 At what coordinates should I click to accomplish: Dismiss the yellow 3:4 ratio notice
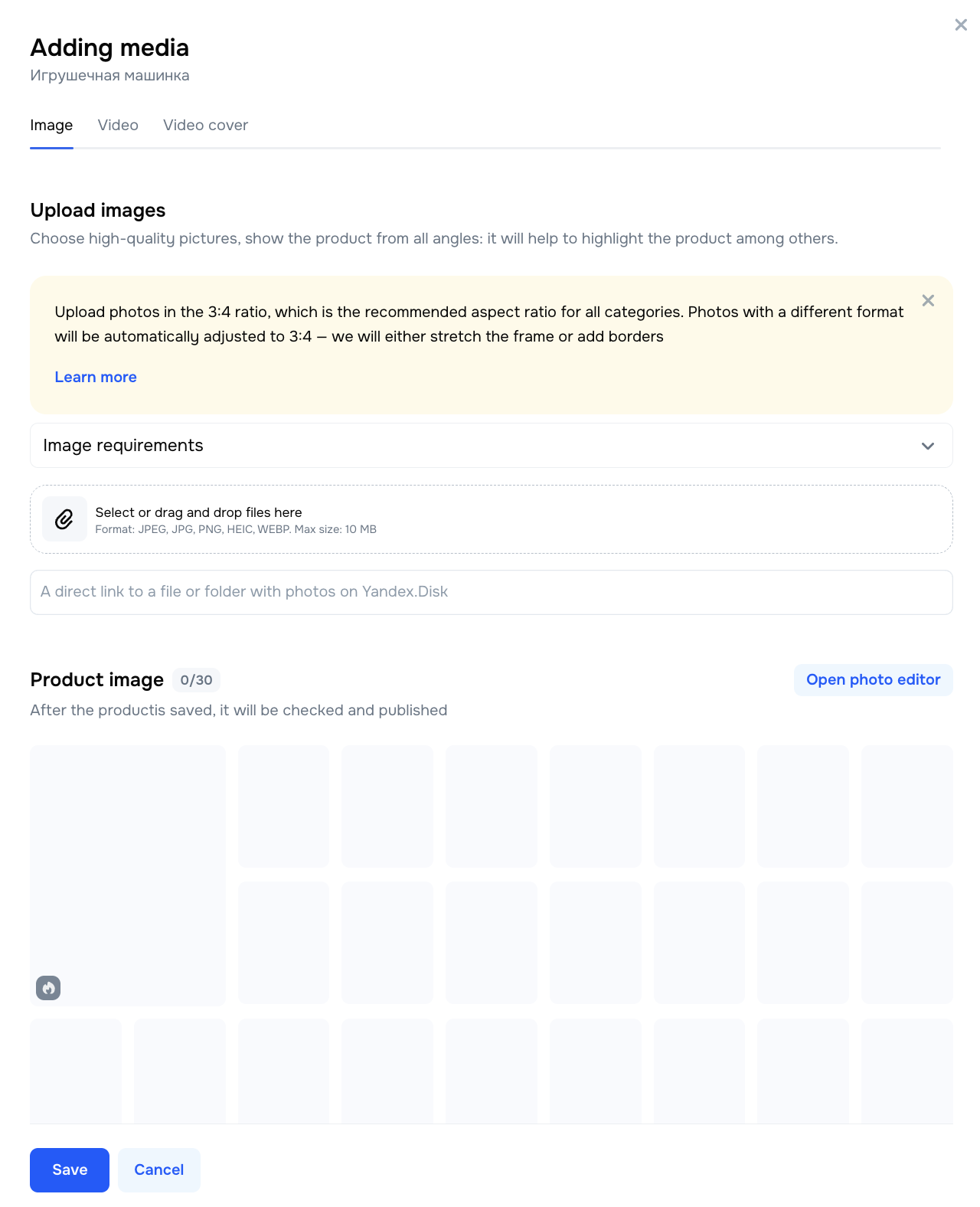928,301
